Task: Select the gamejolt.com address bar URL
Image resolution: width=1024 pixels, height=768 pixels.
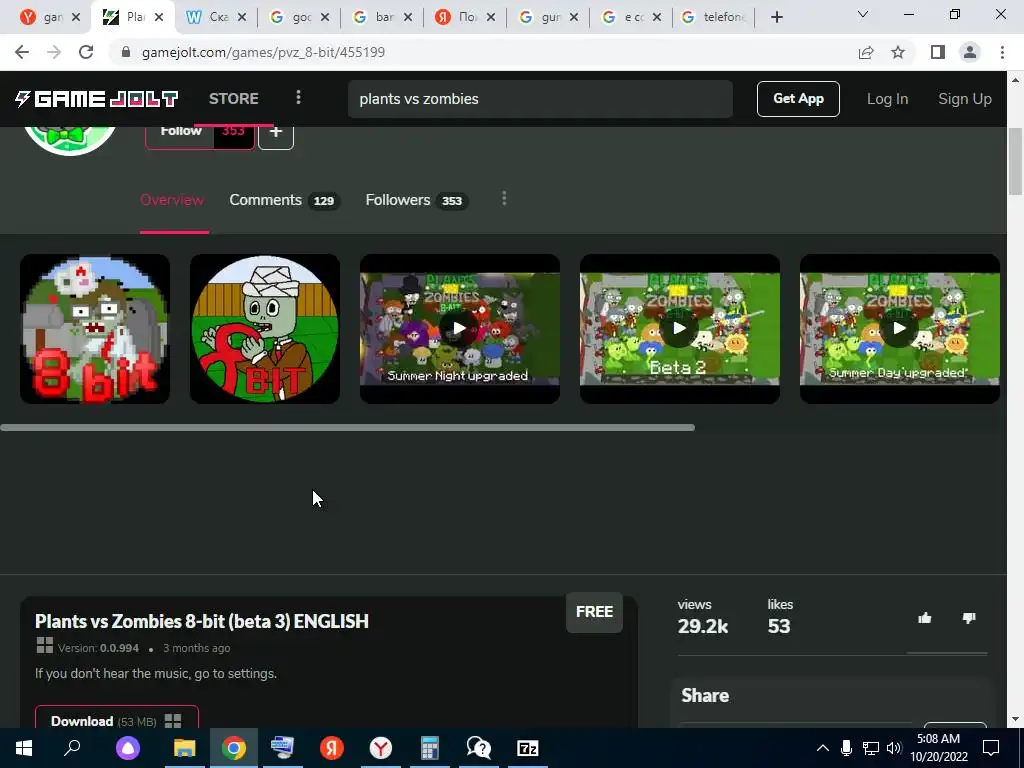Action: pos(263,52)
